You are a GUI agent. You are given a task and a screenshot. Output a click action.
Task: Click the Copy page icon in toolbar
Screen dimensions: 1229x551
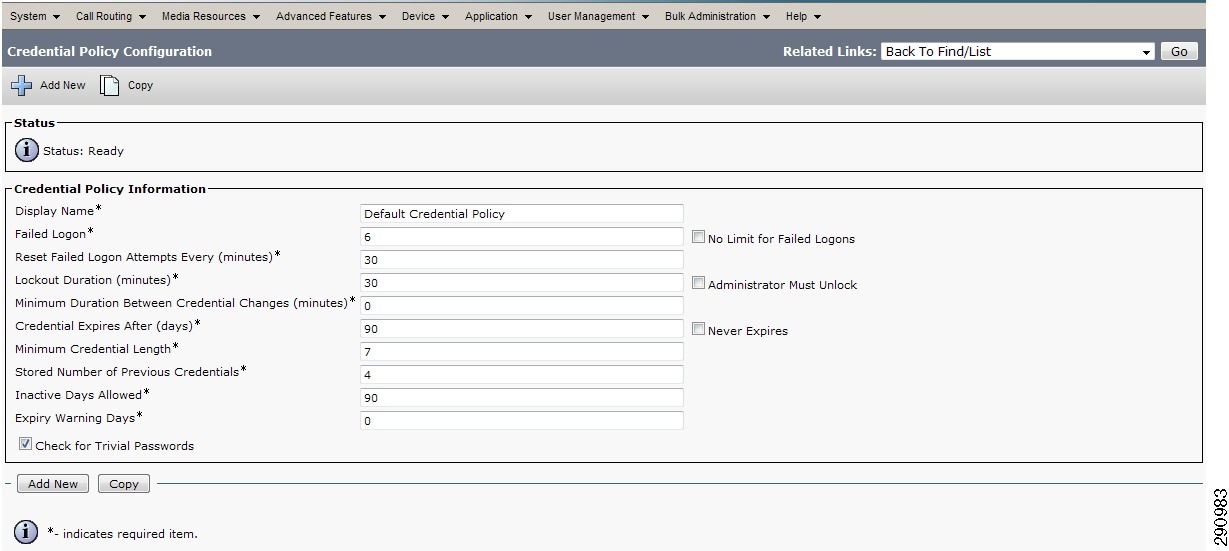click(110, 86)
